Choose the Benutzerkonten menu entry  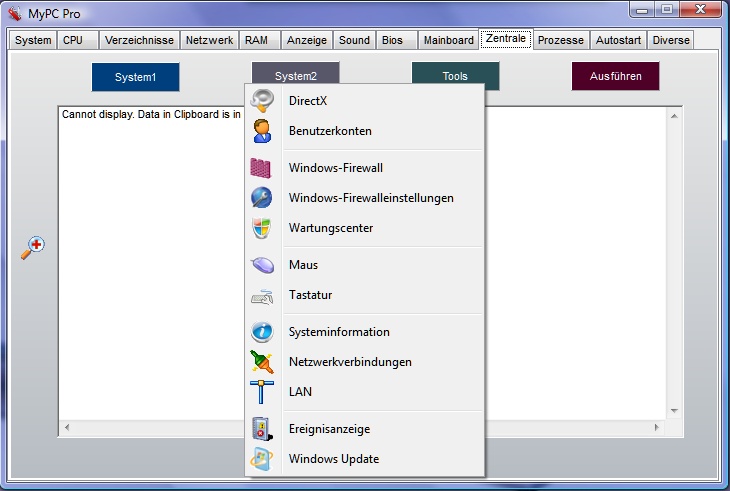(365, 131)
